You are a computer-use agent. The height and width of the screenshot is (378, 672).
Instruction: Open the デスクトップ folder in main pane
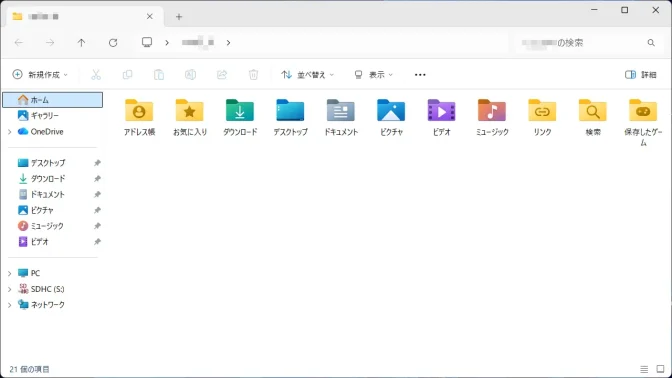point(291,117)
